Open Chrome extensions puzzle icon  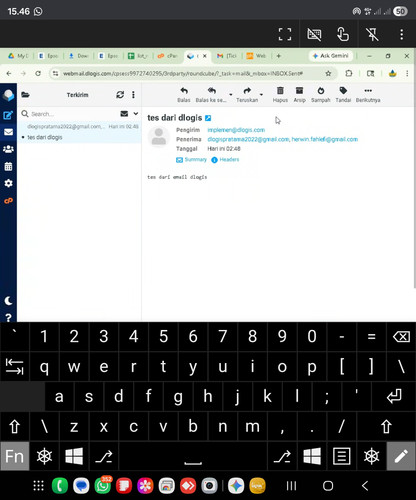point(349,73)
